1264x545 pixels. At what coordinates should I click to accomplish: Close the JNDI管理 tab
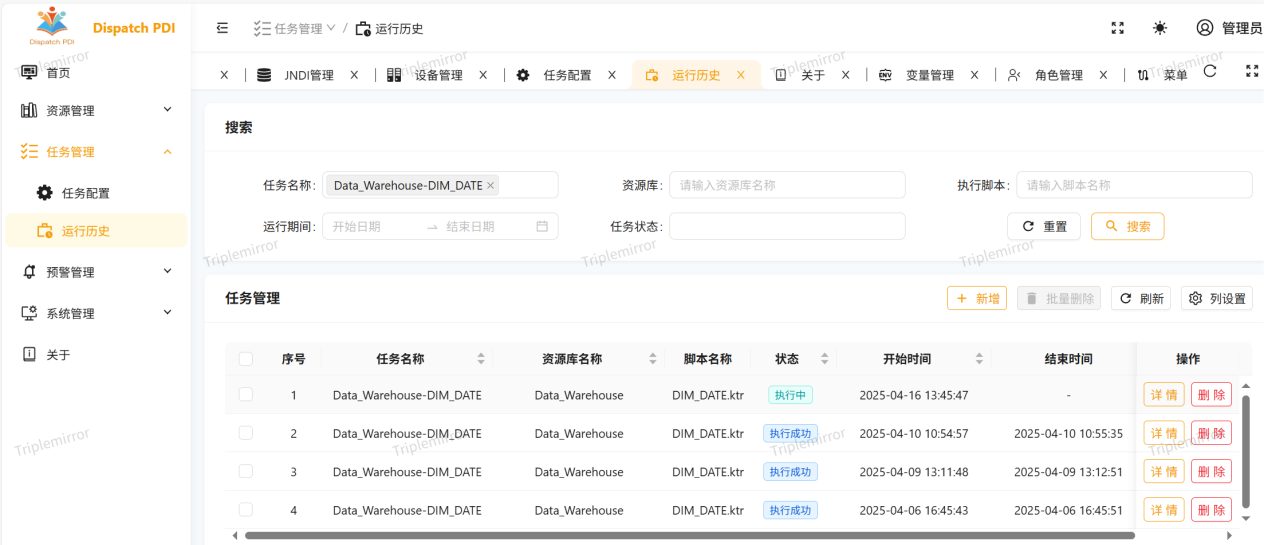pyautogui.click(x=354, y=75)
